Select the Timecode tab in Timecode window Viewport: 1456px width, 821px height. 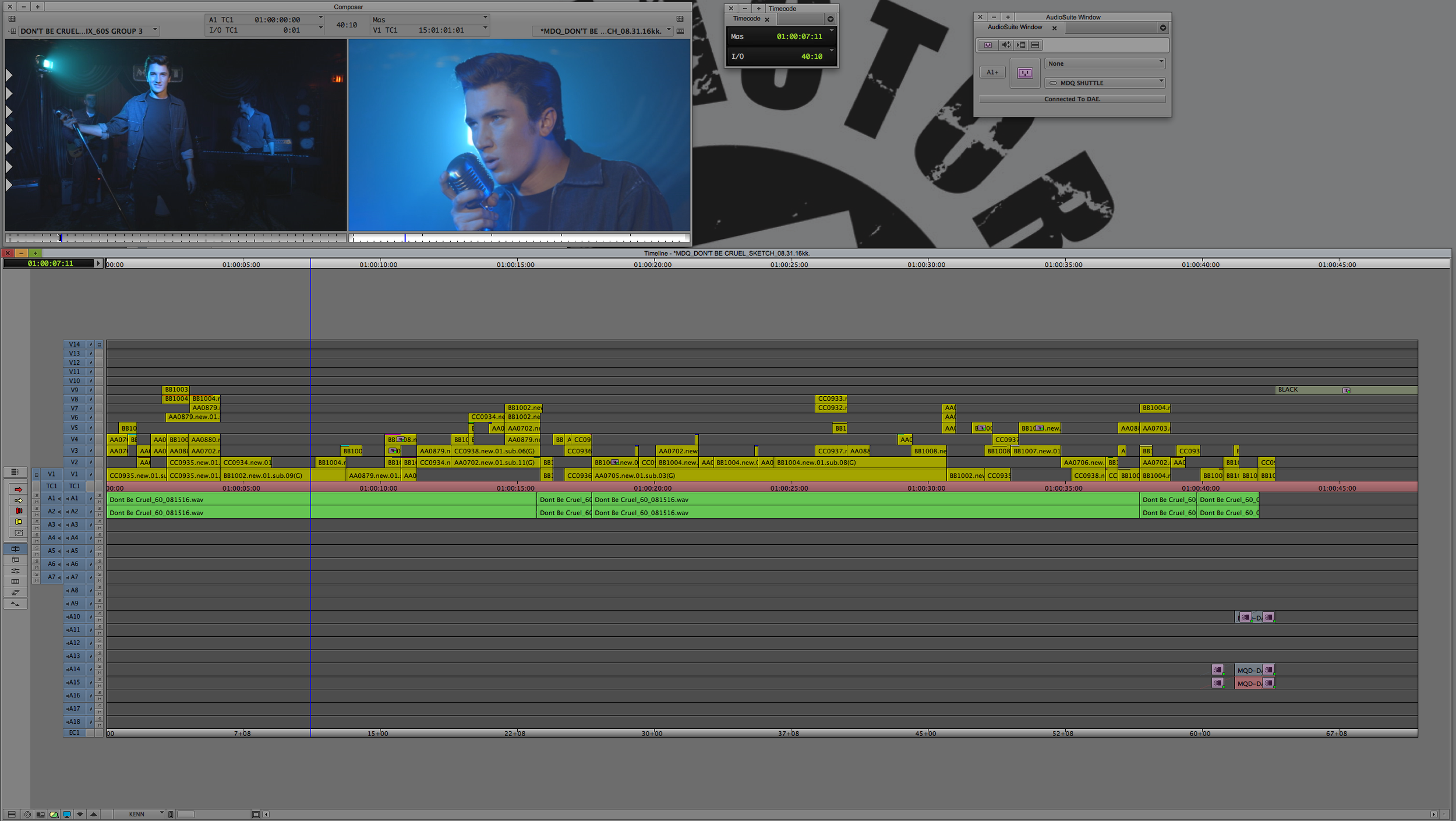[747, 19]
